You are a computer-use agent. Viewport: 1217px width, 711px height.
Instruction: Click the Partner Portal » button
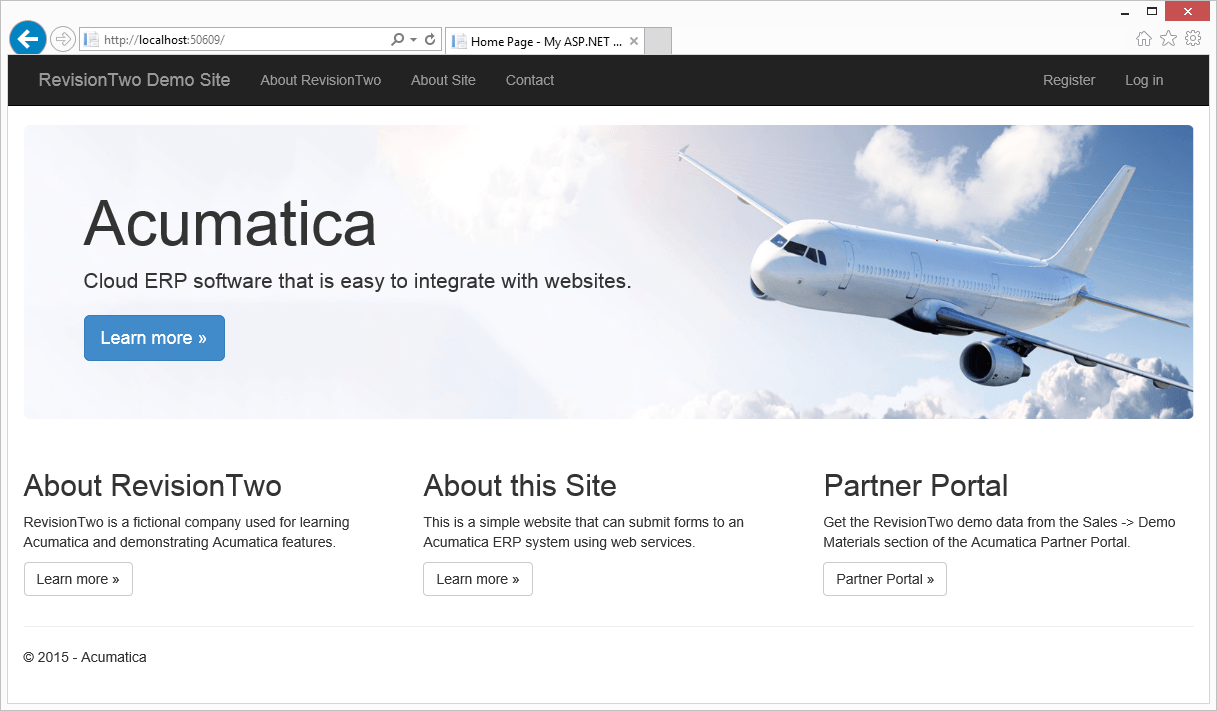pyautogui.click(x=885, y=579)
